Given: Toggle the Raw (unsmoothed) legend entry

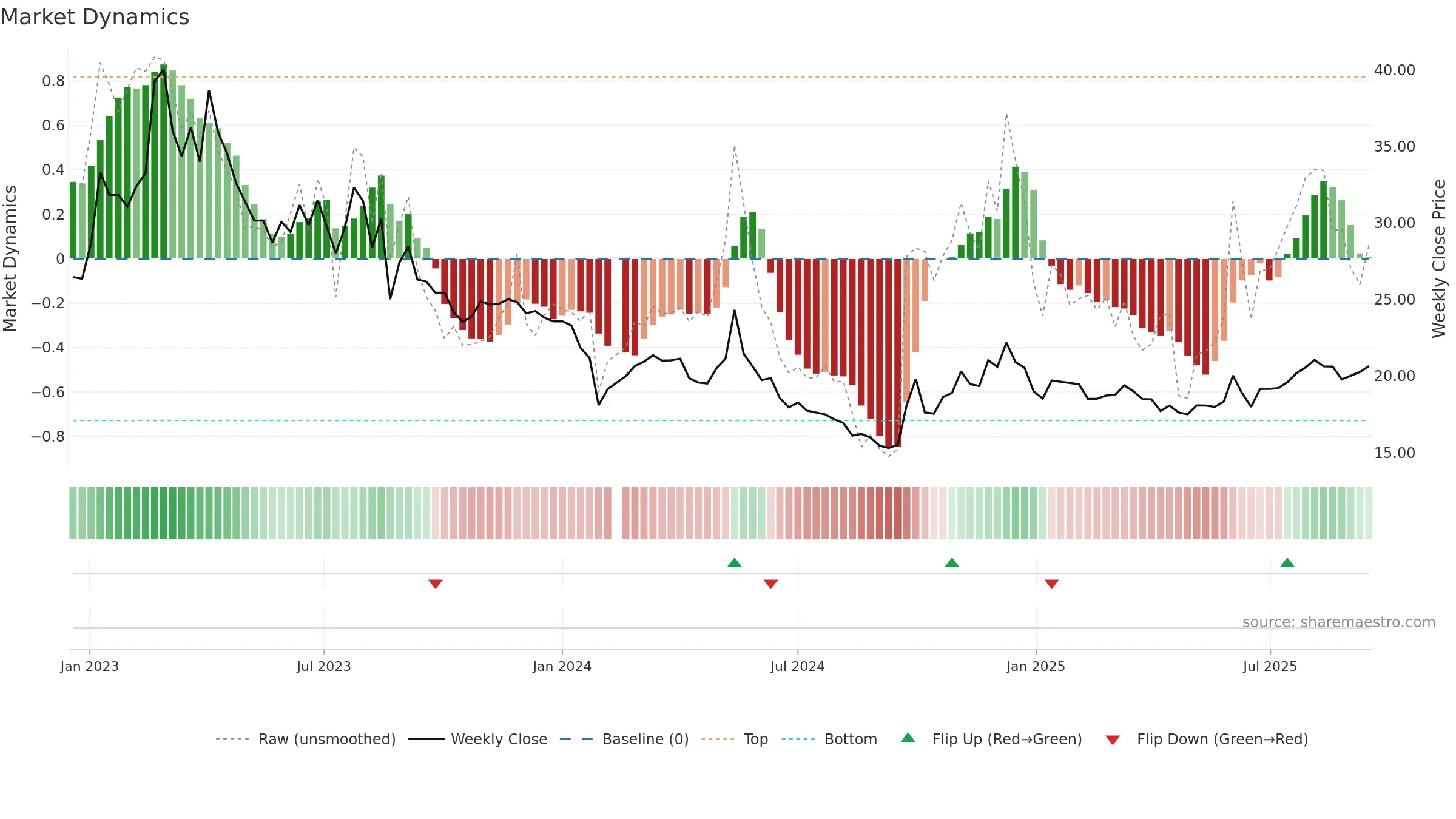Looking at the screenshot, I should click(306, 739).
